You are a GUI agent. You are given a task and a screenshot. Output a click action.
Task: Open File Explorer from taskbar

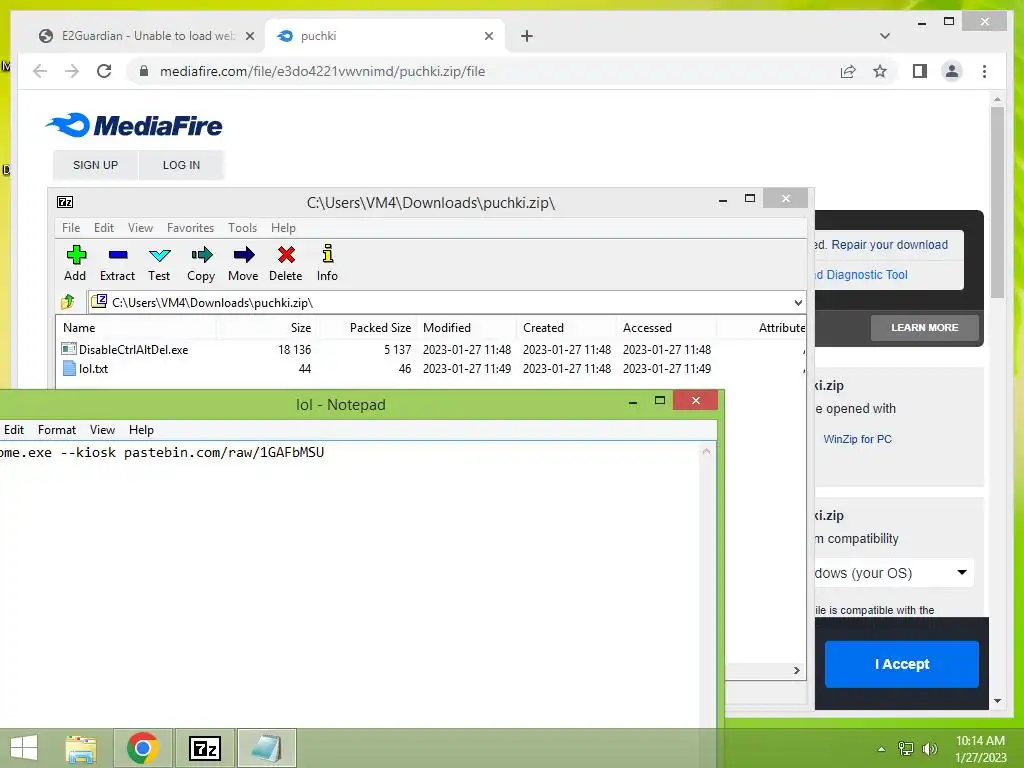click(x=80, y=748)
